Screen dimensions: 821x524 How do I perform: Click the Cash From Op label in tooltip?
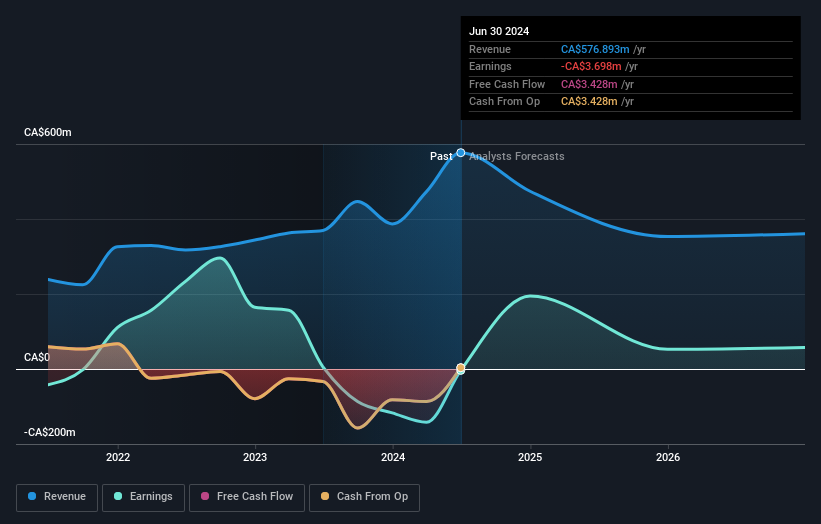(504, 102)
